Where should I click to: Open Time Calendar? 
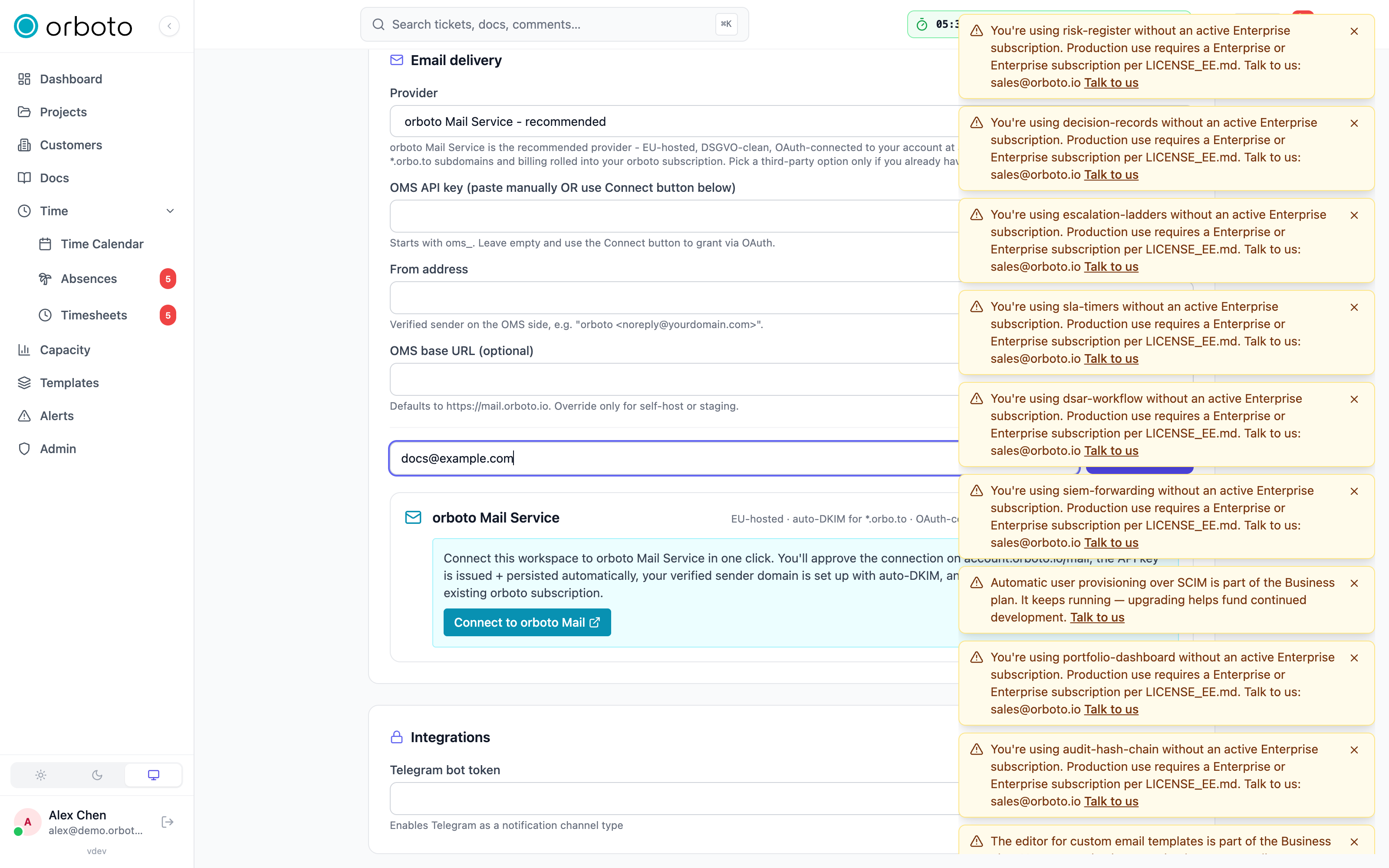[x=107, y=244]
